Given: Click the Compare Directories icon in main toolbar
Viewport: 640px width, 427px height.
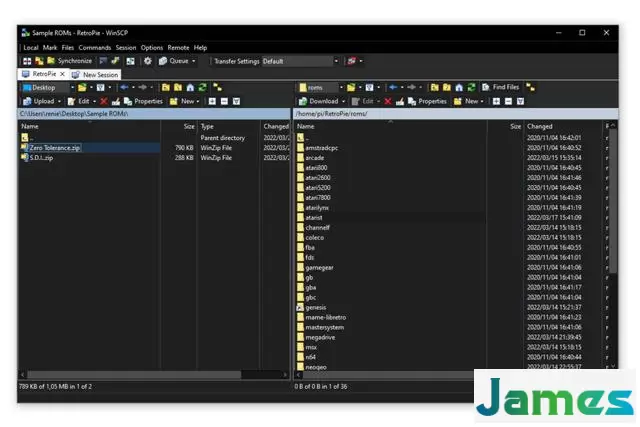Looking at the screenshot, I should (39, 61).
